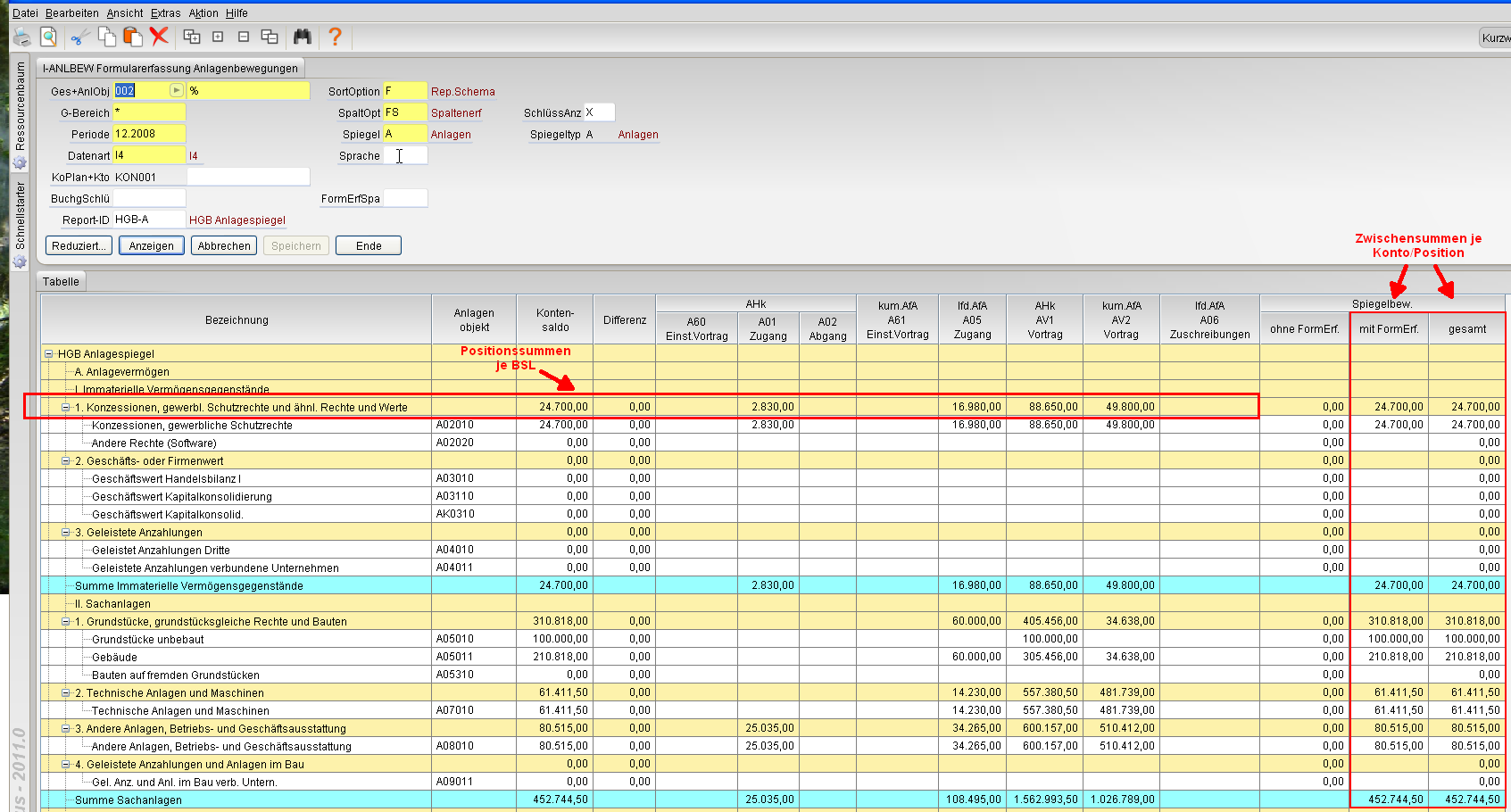Viewport: 1511px width, 812px height.
Task: Collapse the HGB Anlagespiegel root node
Action: coord(49,354)
